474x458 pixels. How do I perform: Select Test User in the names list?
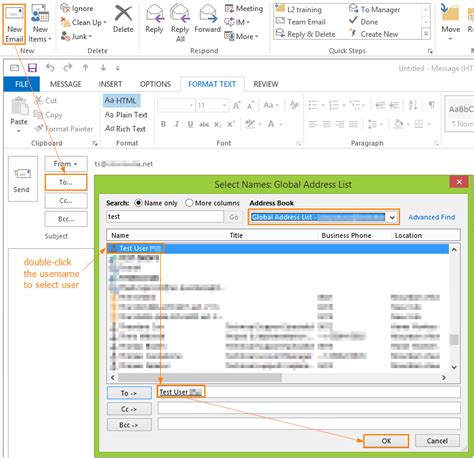[278, 248]
